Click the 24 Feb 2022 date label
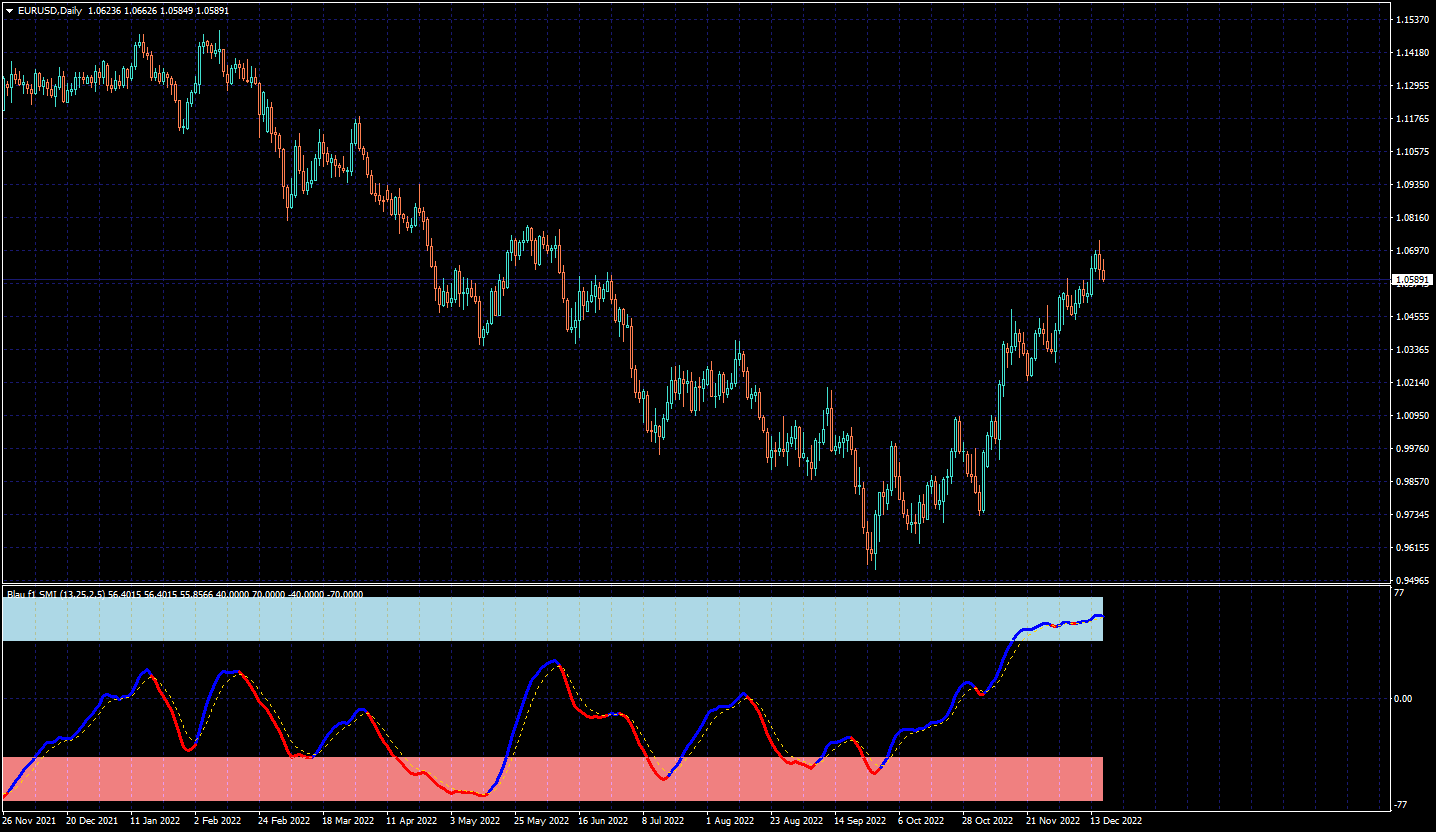Screen dimensions: 1436x832 pos(283,821)
